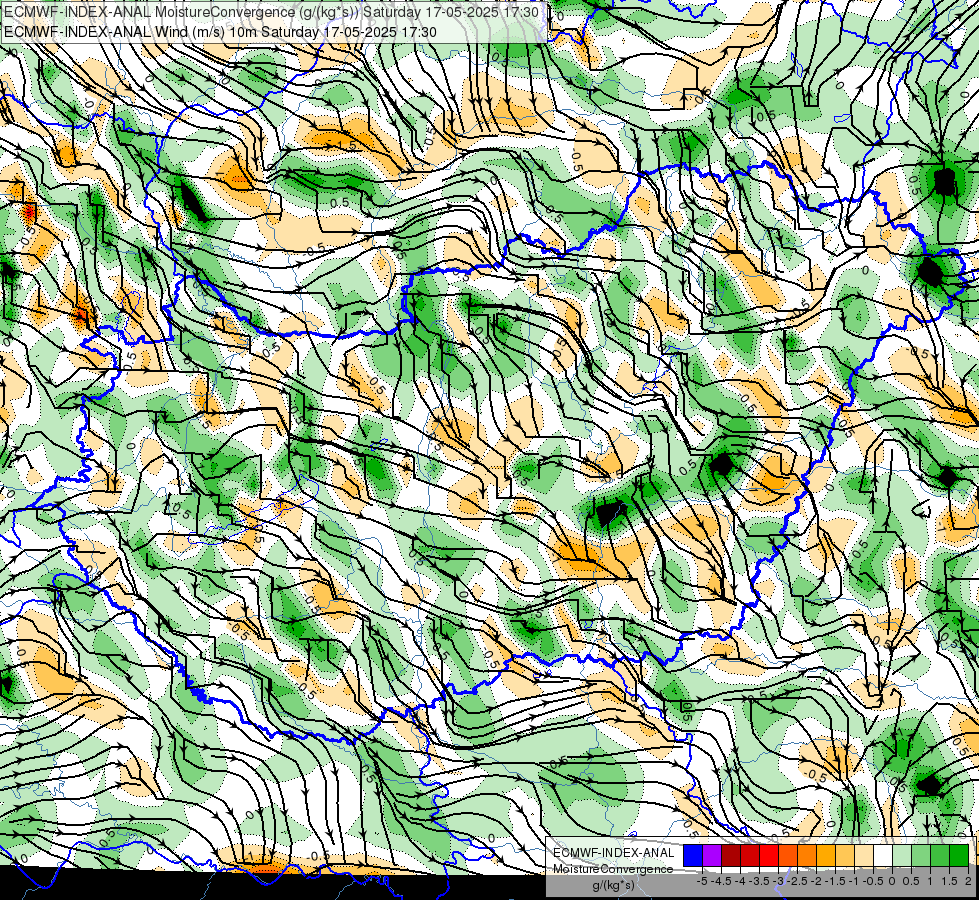The width and height of the screenshot is (979, 900).
Task: Click the -0.5 tick label on legend scale
Action: click(873, 881)
